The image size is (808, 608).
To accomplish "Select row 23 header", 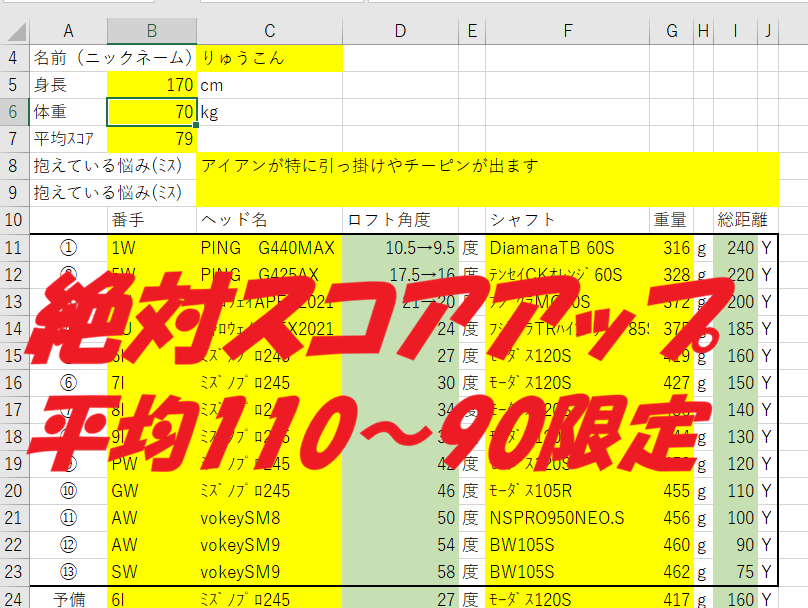I will pos(14,571).
